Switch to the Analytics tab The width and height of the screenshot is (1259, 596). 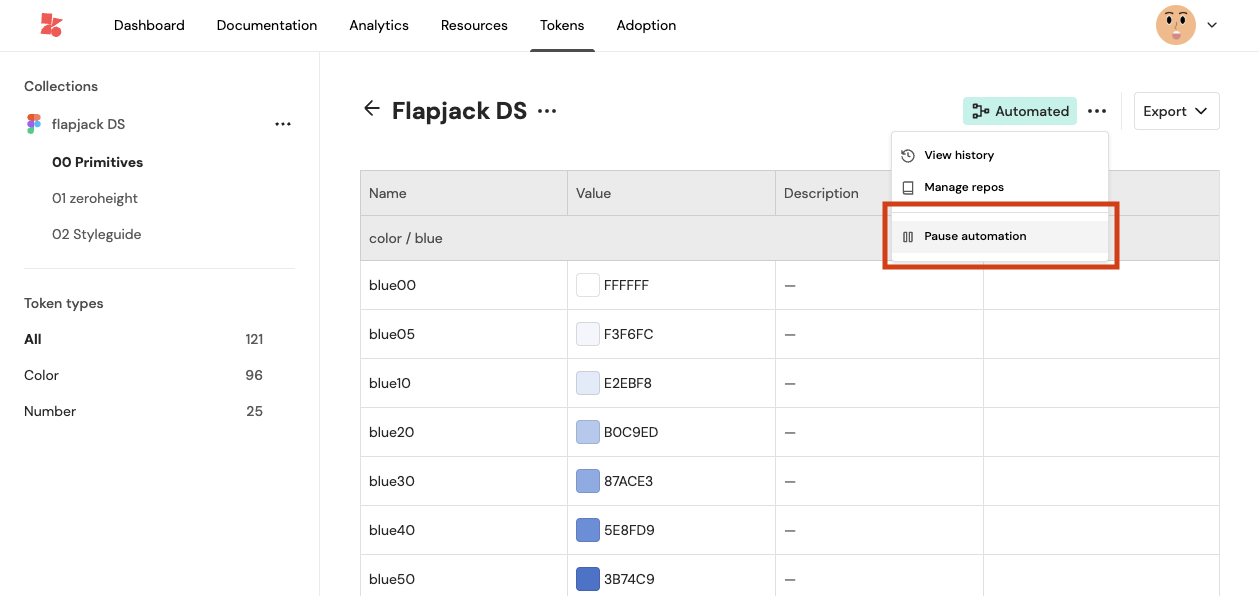379,25
